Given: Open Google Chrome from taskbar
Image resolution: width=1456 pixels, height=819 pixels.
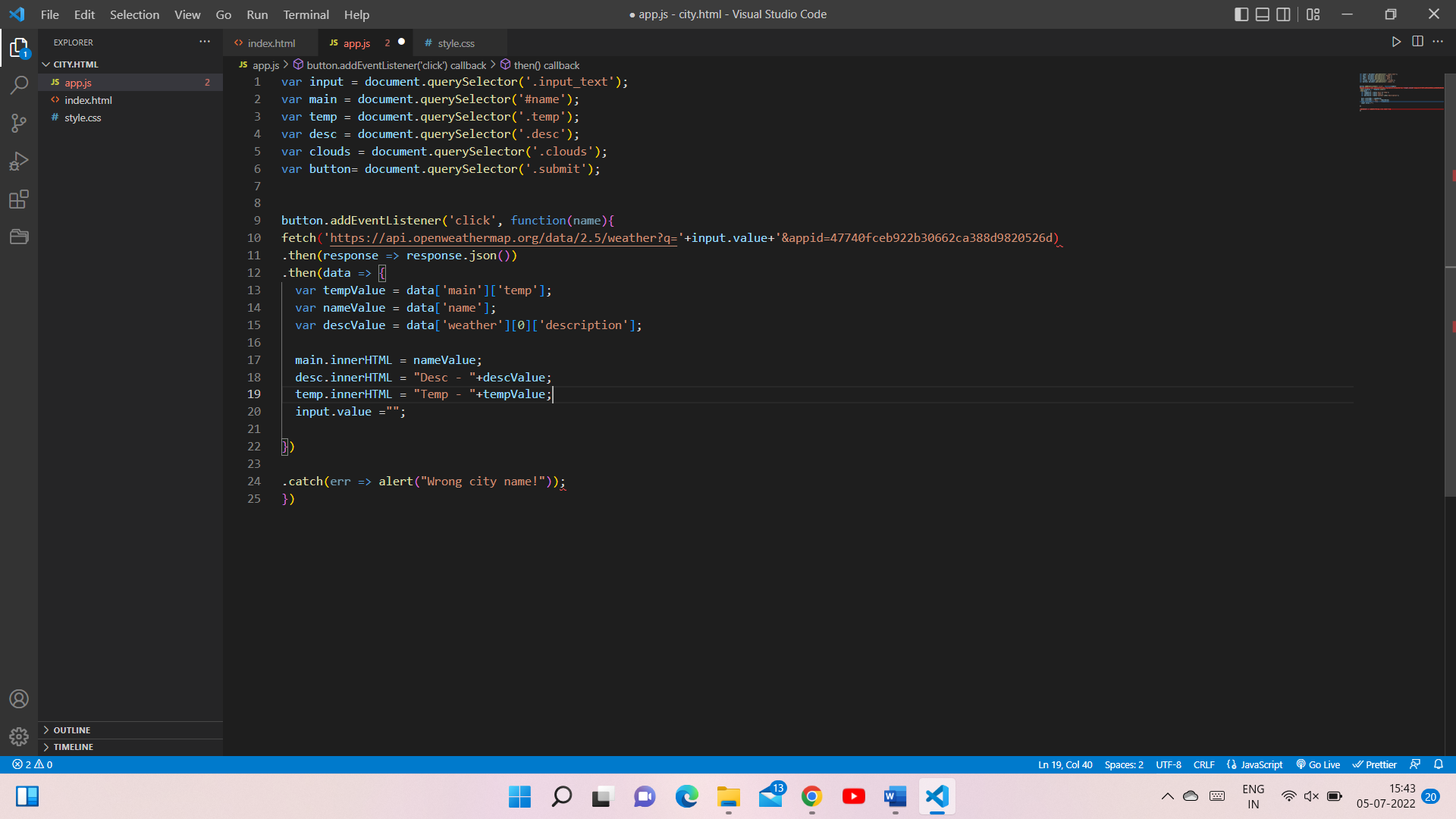Looking at the screenshot, I should (811, 796).
